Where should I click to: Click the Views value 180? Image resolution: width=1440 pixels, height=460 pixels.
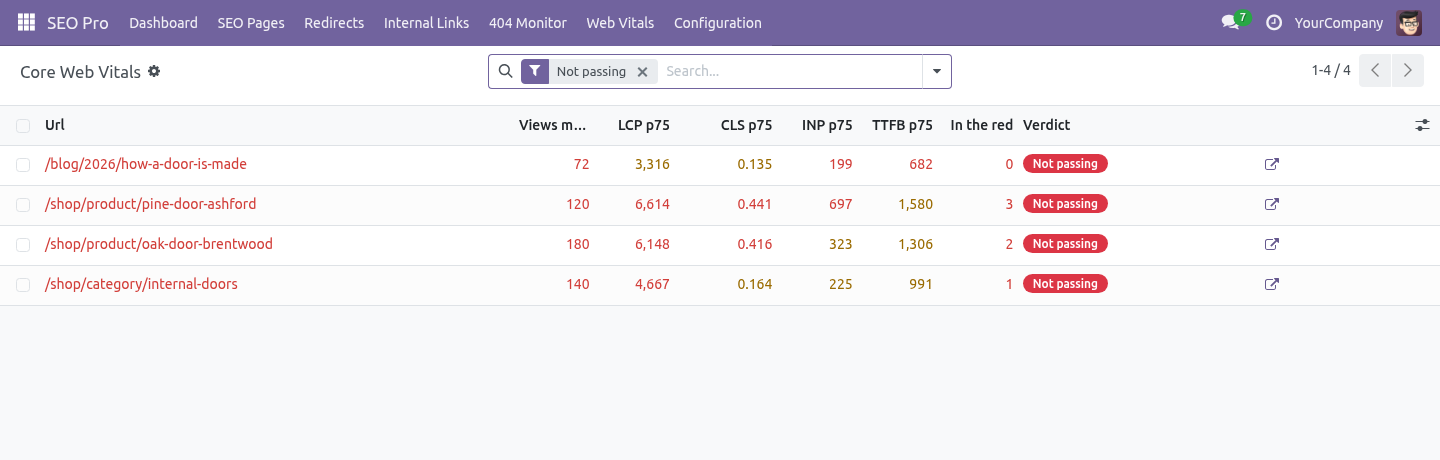578,244
